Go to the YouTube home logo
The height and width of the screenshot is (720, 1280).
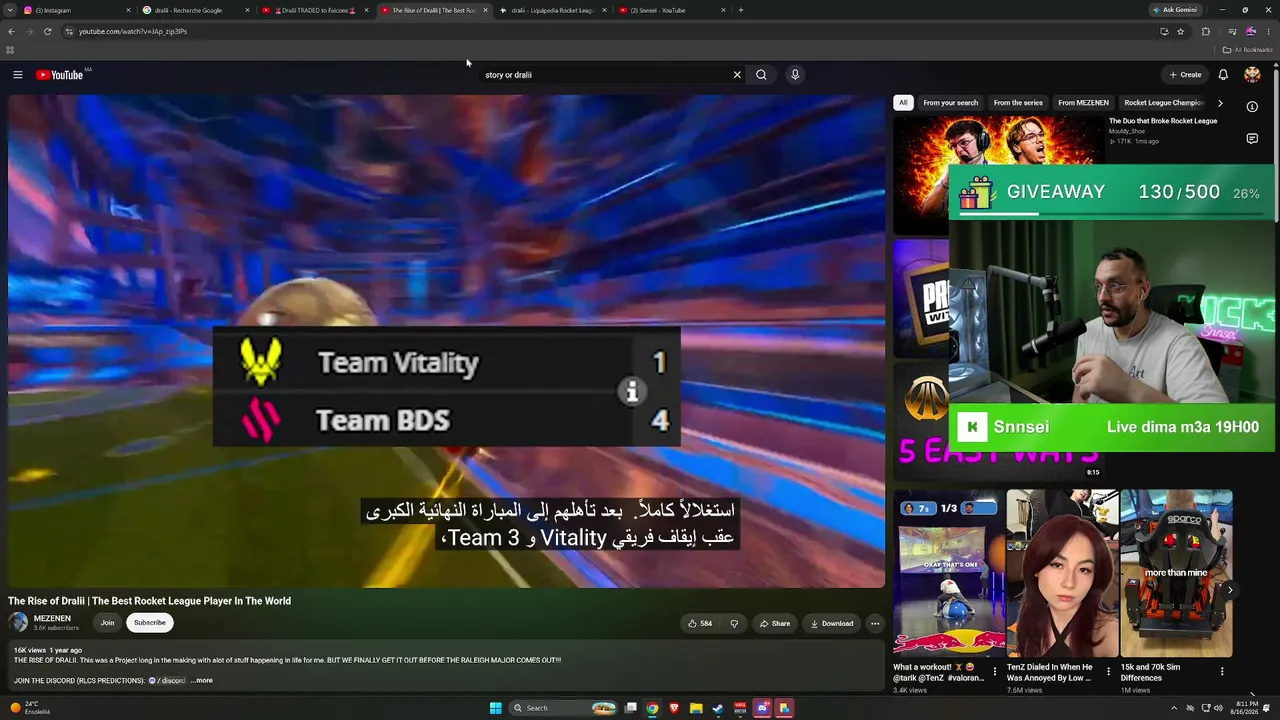(60, 75)
